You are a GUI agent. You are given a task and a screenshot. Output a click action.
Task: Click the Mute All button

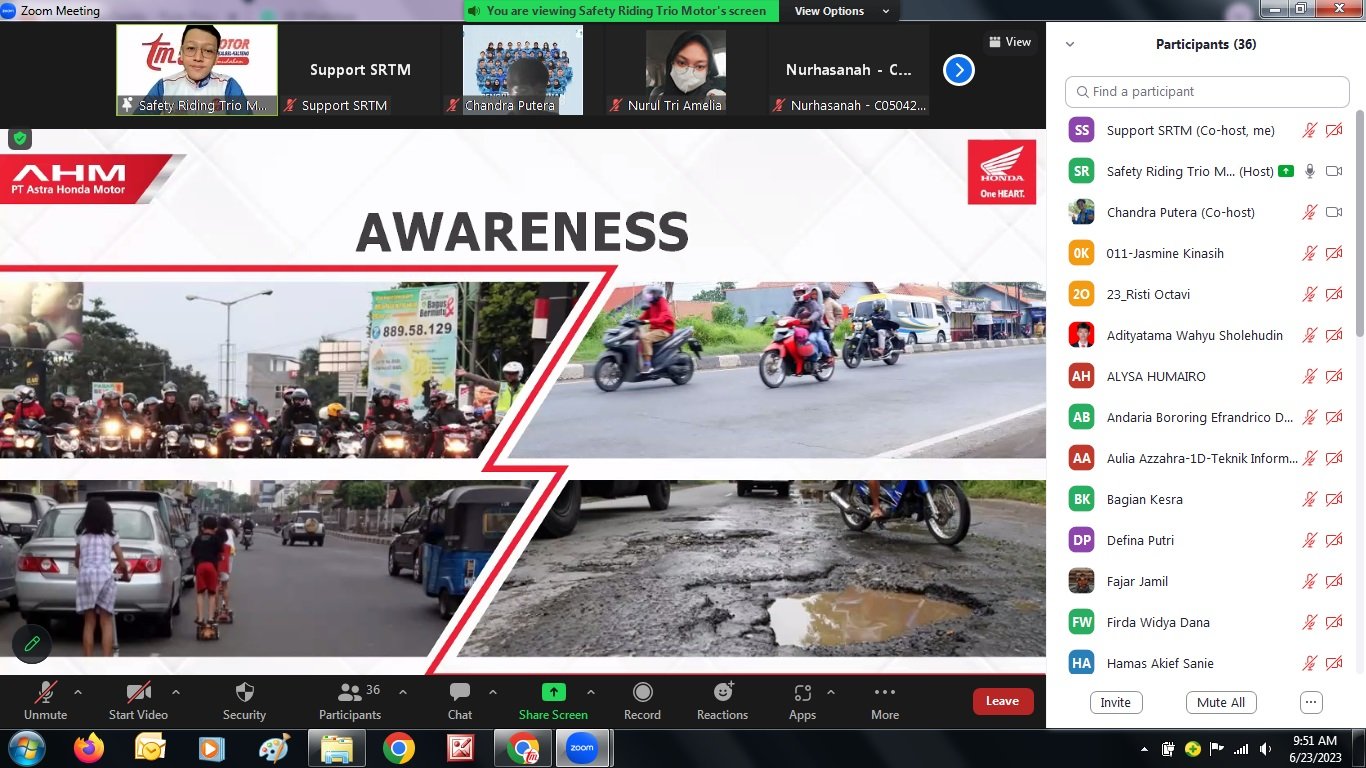point(1220,702)
